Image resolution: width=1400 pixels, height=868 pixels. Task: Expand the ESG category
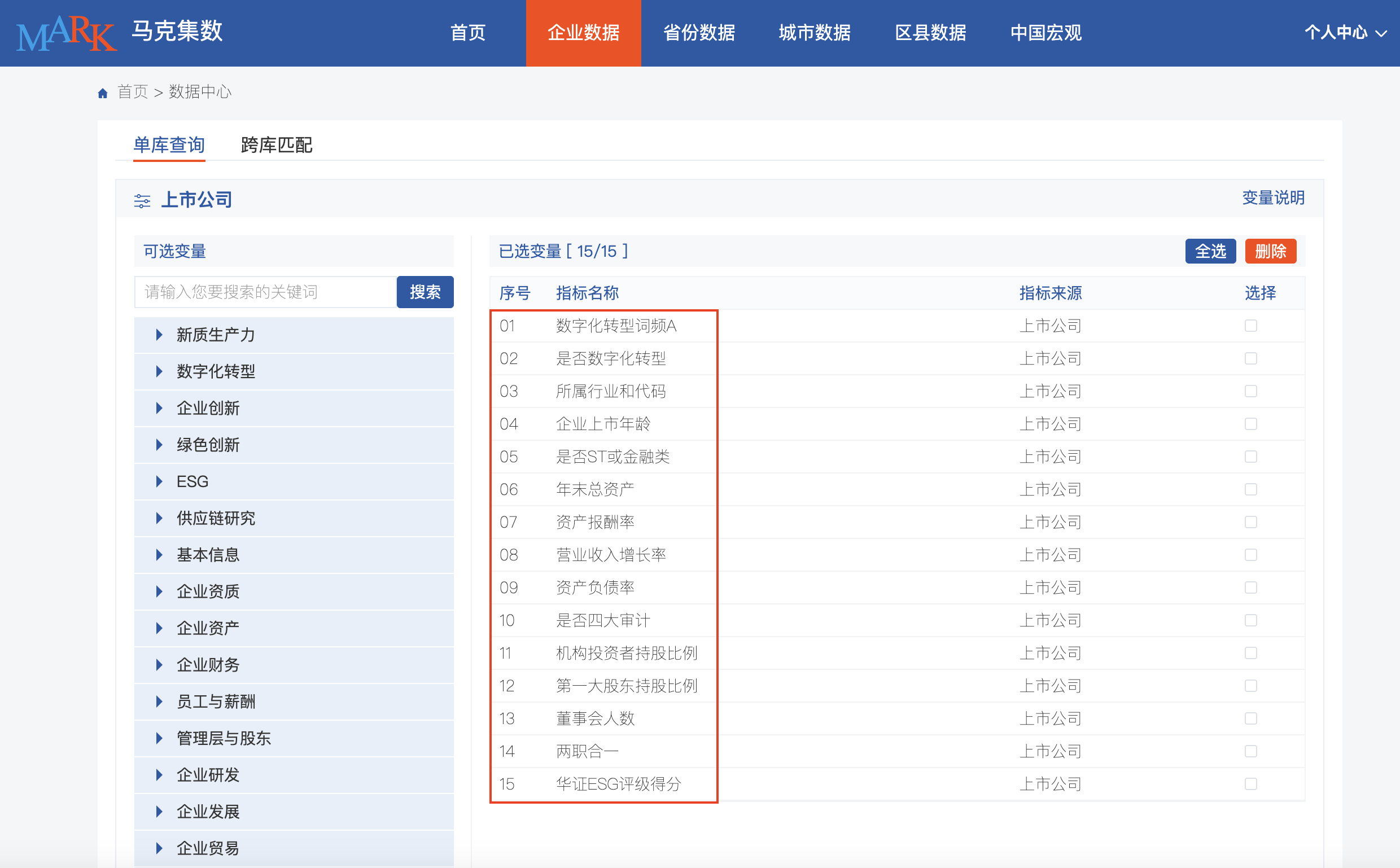pyautogui.click(x=294, y=481)
